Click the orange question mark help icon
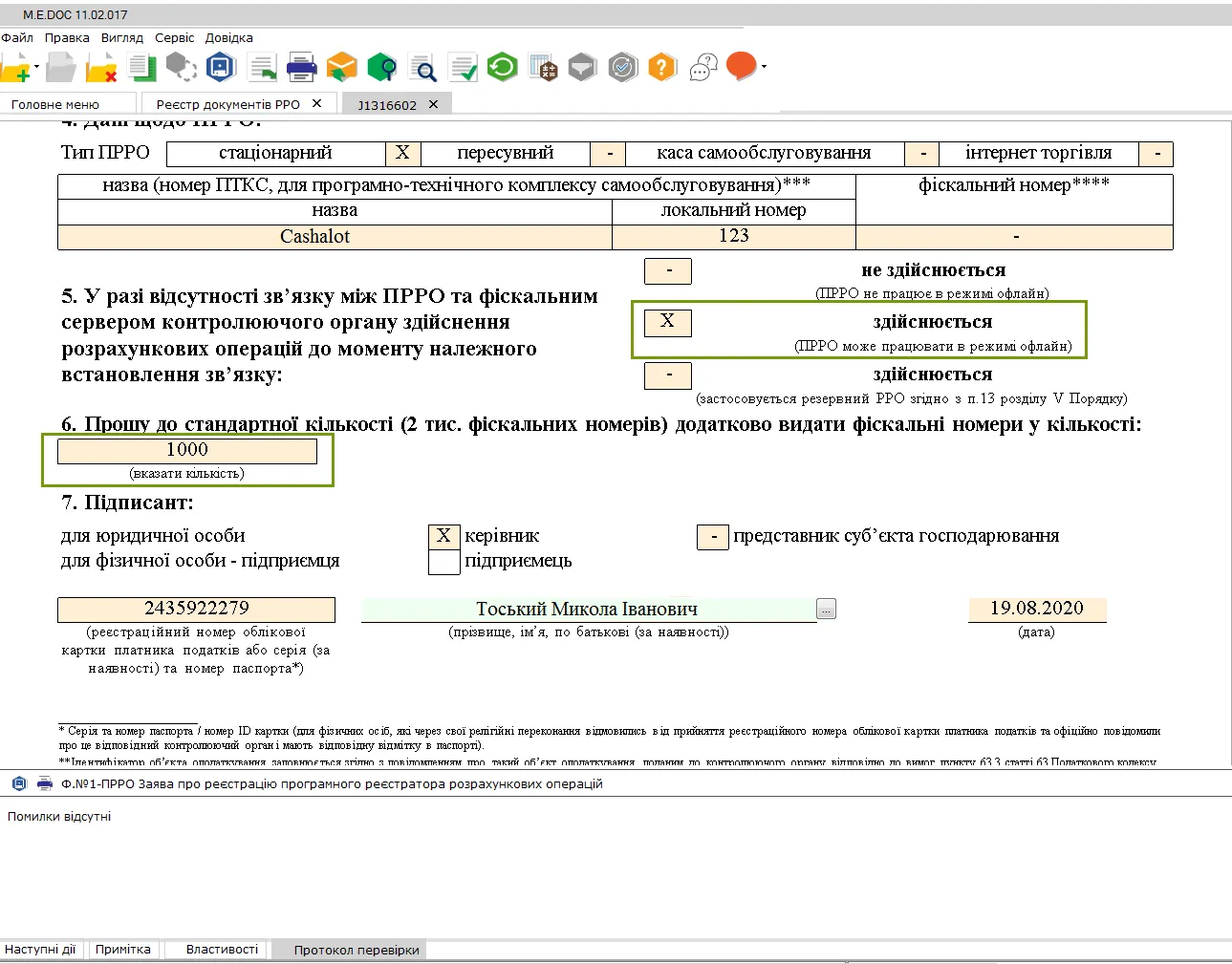Viewport: 1232px width, 964px height. pos(661,68)
